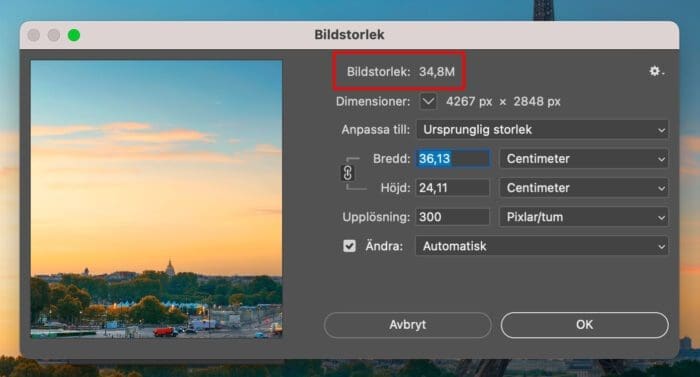Open the Anpassa till dropdown
Screen dimensions: 700x377
[x=542, y=130]
